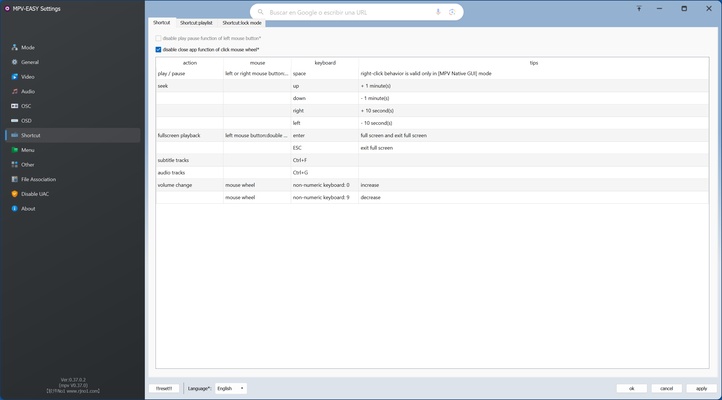This screenshot has height=400, width=722.
Task: Click the reset button
Action: [x=164, y=388]
